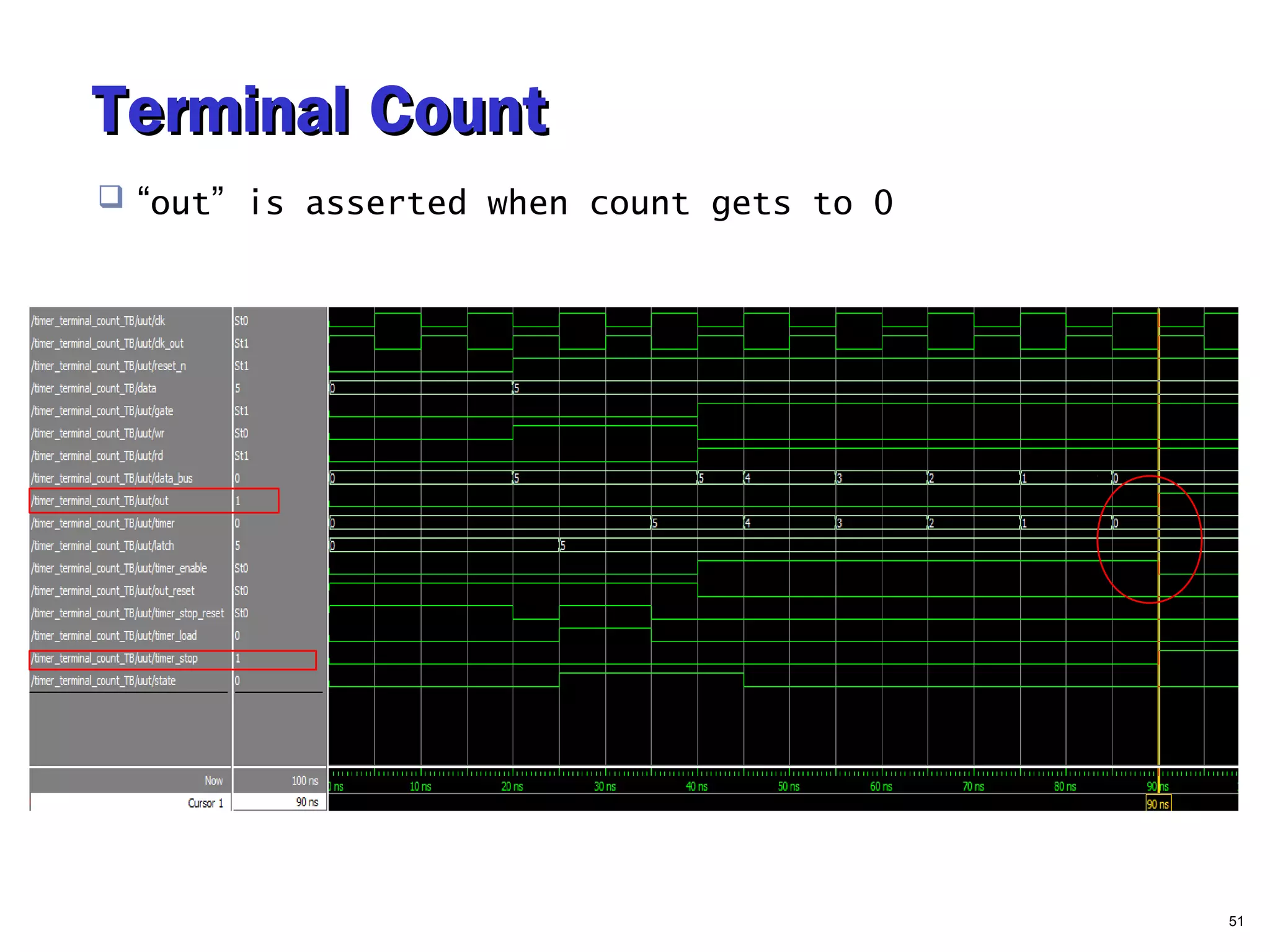Click the bullet text about out asserted

point(515,203)
